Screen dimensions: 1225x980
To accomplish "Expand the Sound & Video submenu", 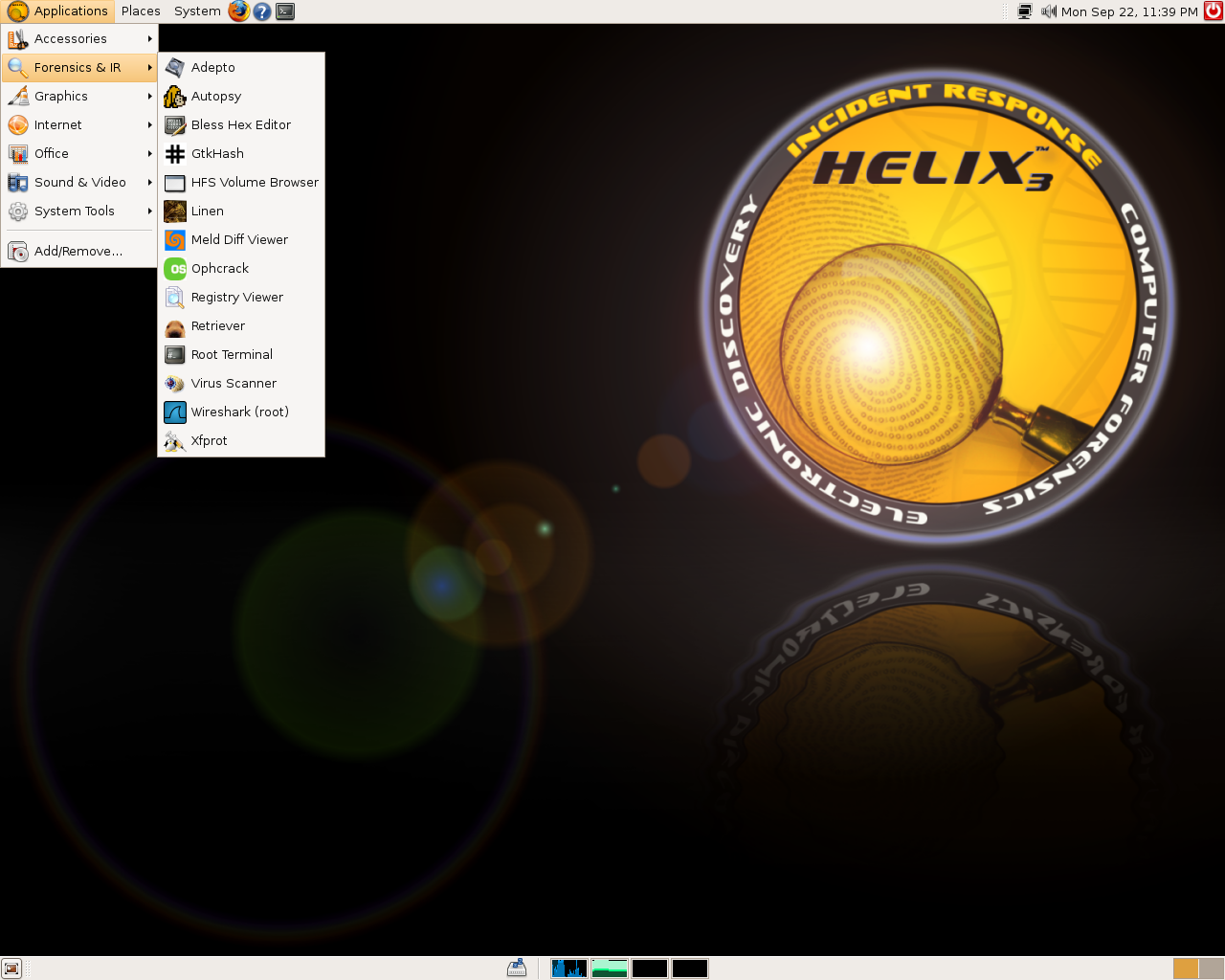I will (x=78, y=183).
